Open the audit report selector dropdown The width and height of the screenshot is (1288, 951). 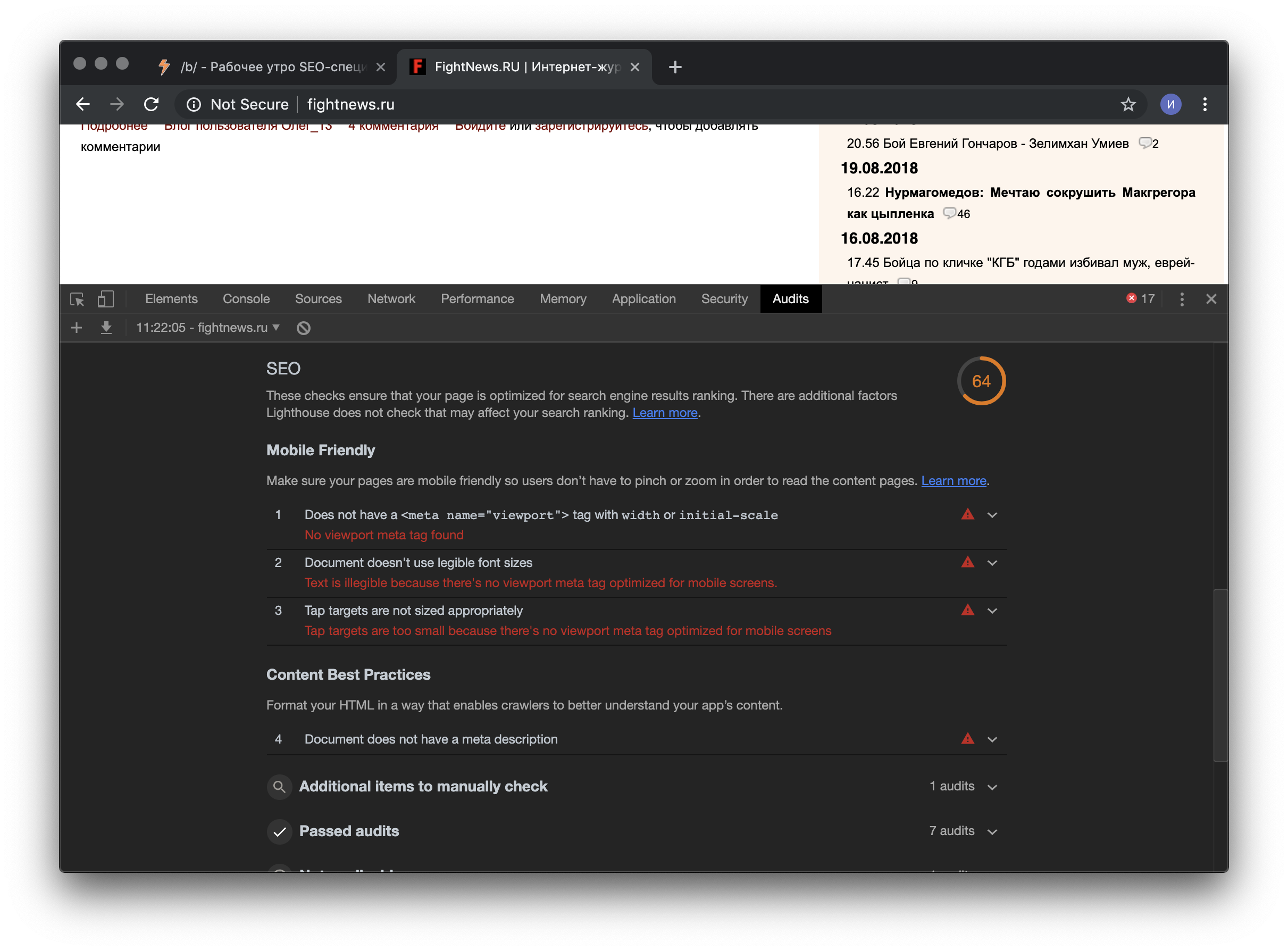(207, 328)
